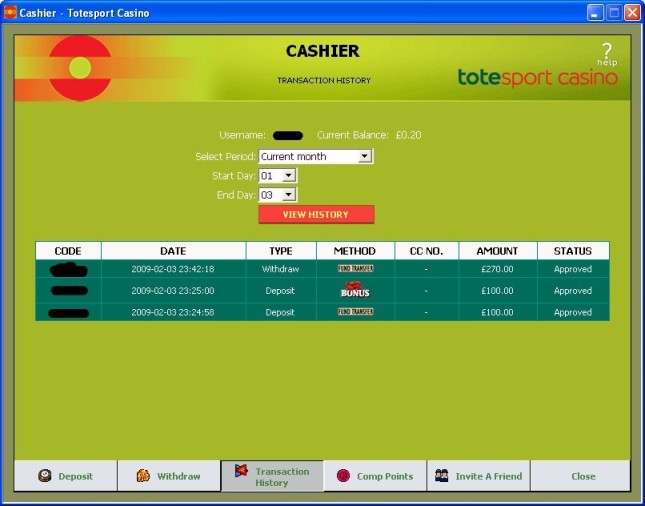
Task: Click the STATUS column header
Action: (573, 251)
